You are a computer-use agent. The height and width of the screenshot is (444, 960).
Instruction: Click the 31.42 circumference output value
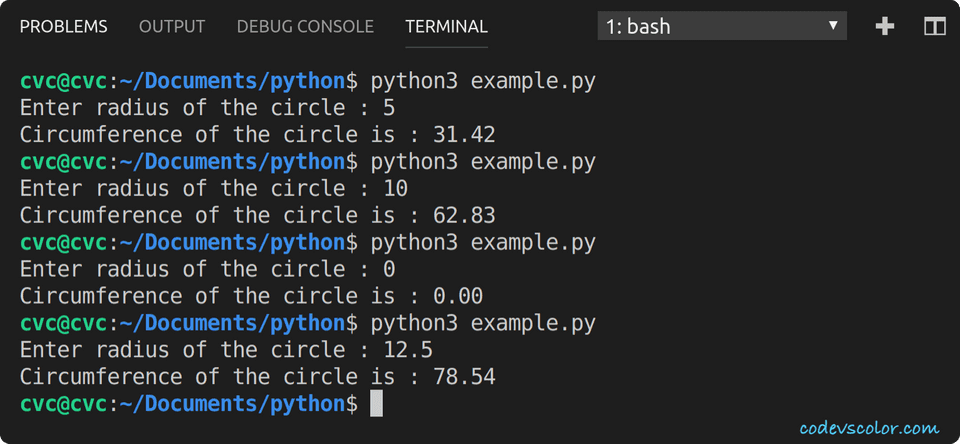464,135
